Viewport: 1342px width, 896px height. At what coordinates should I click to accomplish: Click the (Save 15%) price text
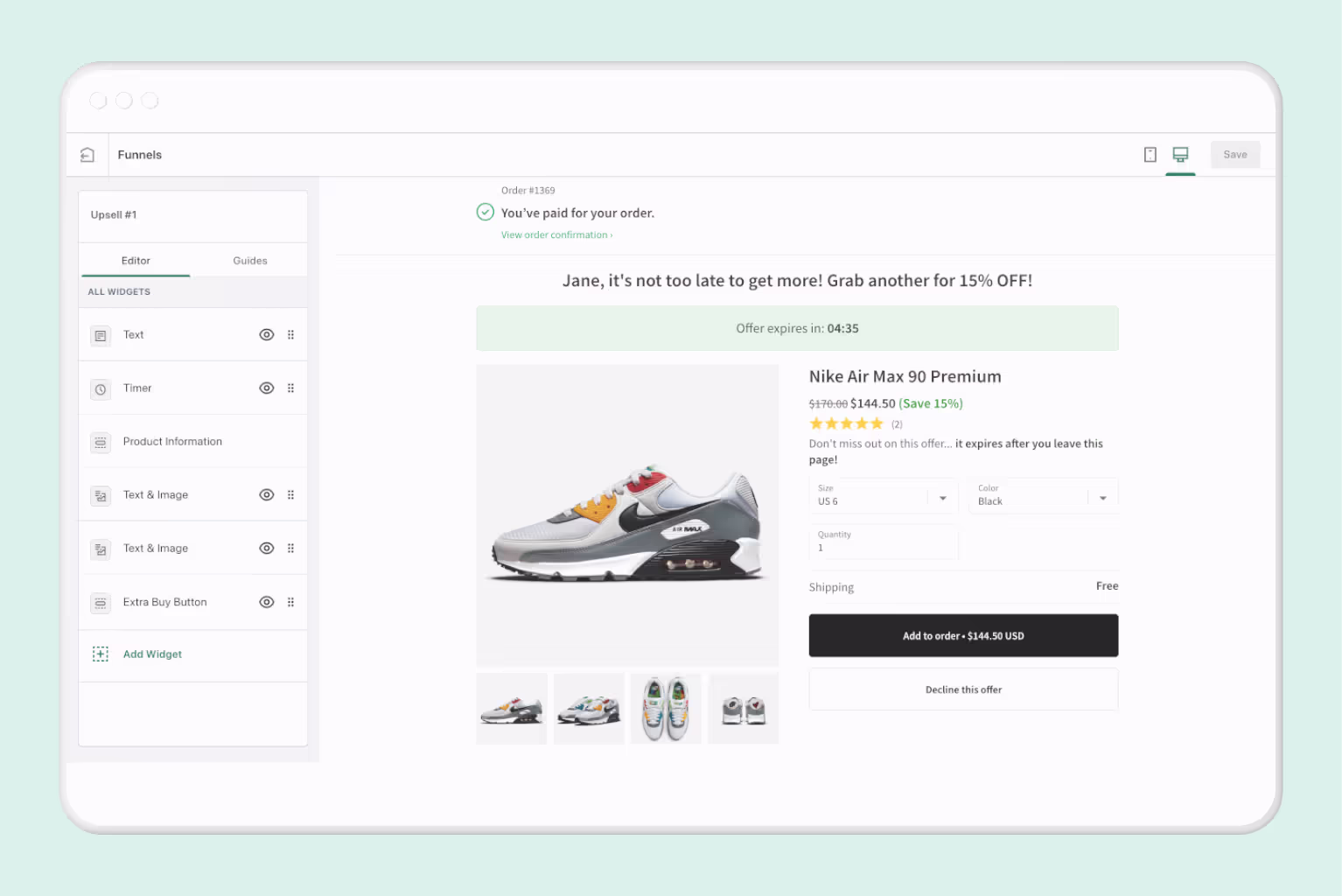click(x=931, y=404)
